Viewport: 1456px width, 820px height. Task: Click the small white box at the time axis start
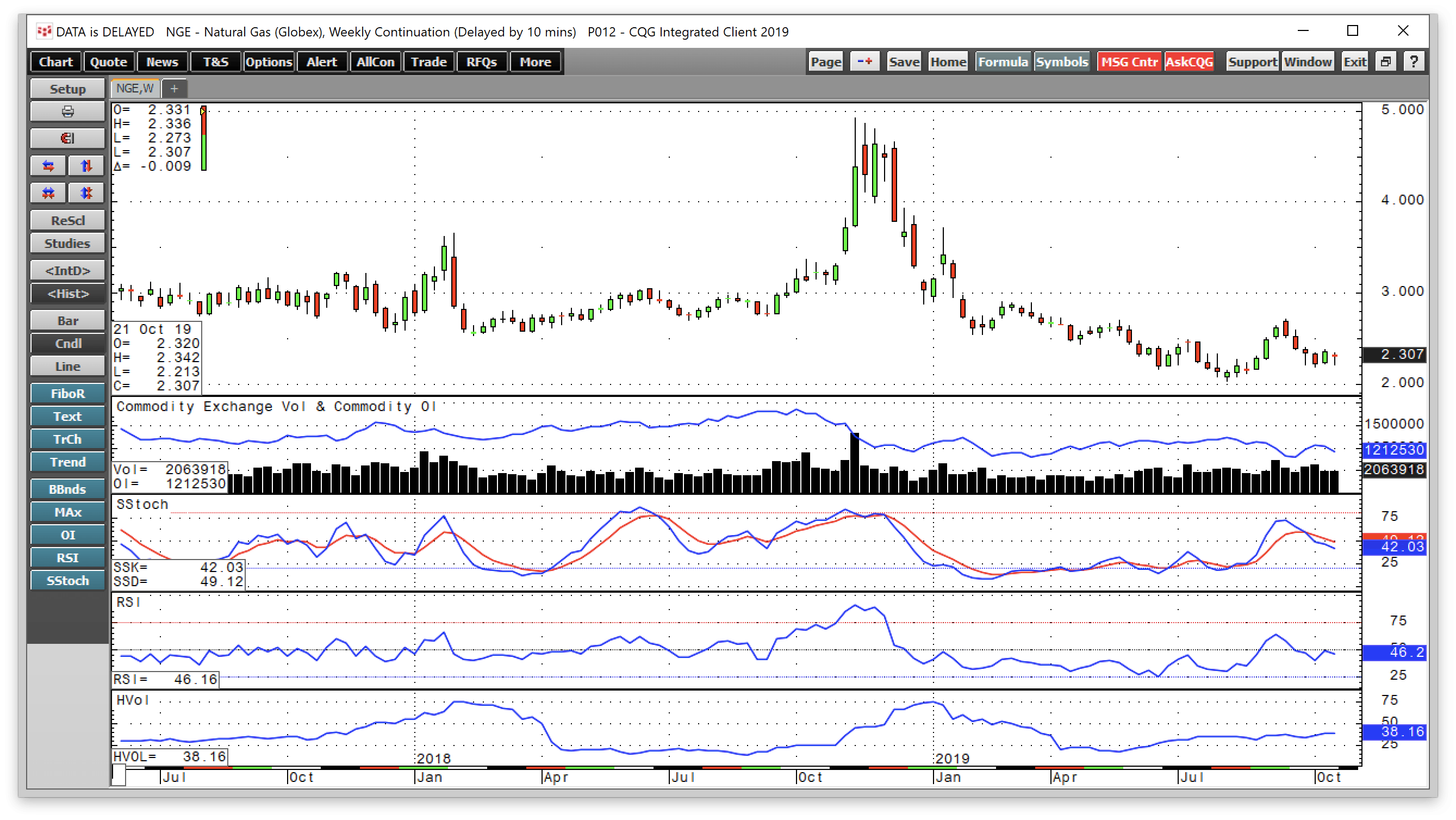pyautogui.click(x=118, y=775)
